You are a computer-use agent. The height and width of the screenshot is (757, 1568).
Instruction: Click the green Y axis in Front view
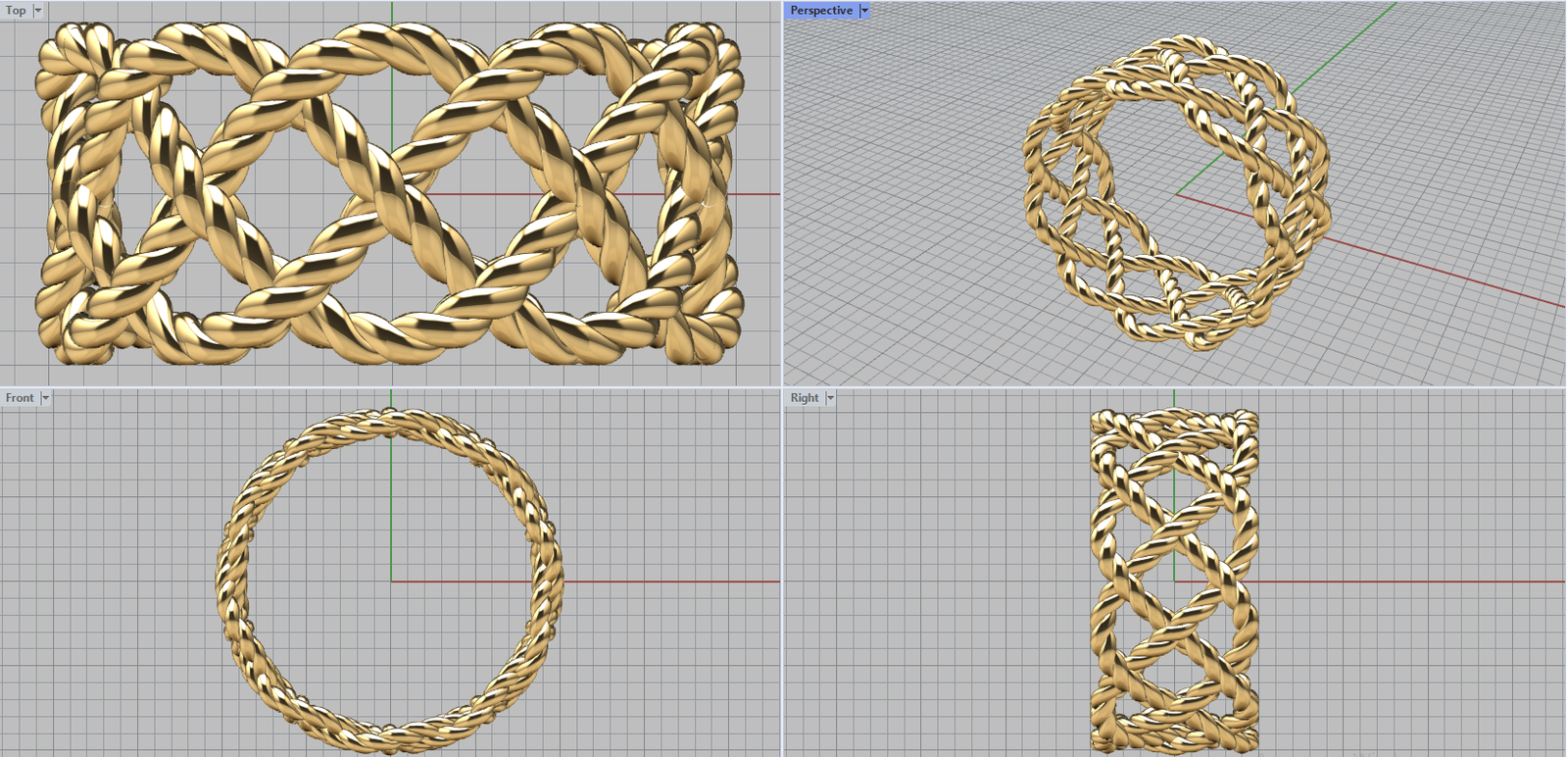pyautogui.click(x=391, y=490)
